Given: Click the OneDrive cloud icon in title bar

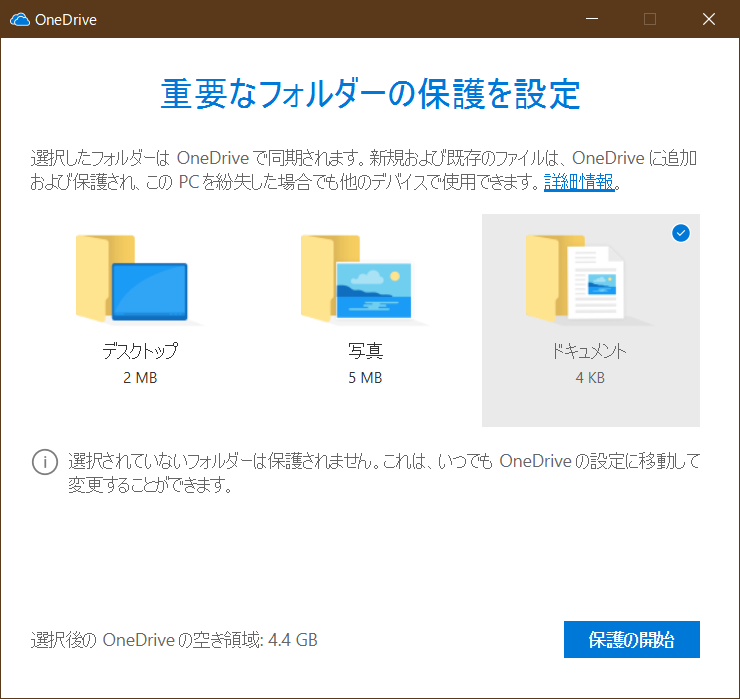Looking at the screenshot, I should tap(20, 19).
